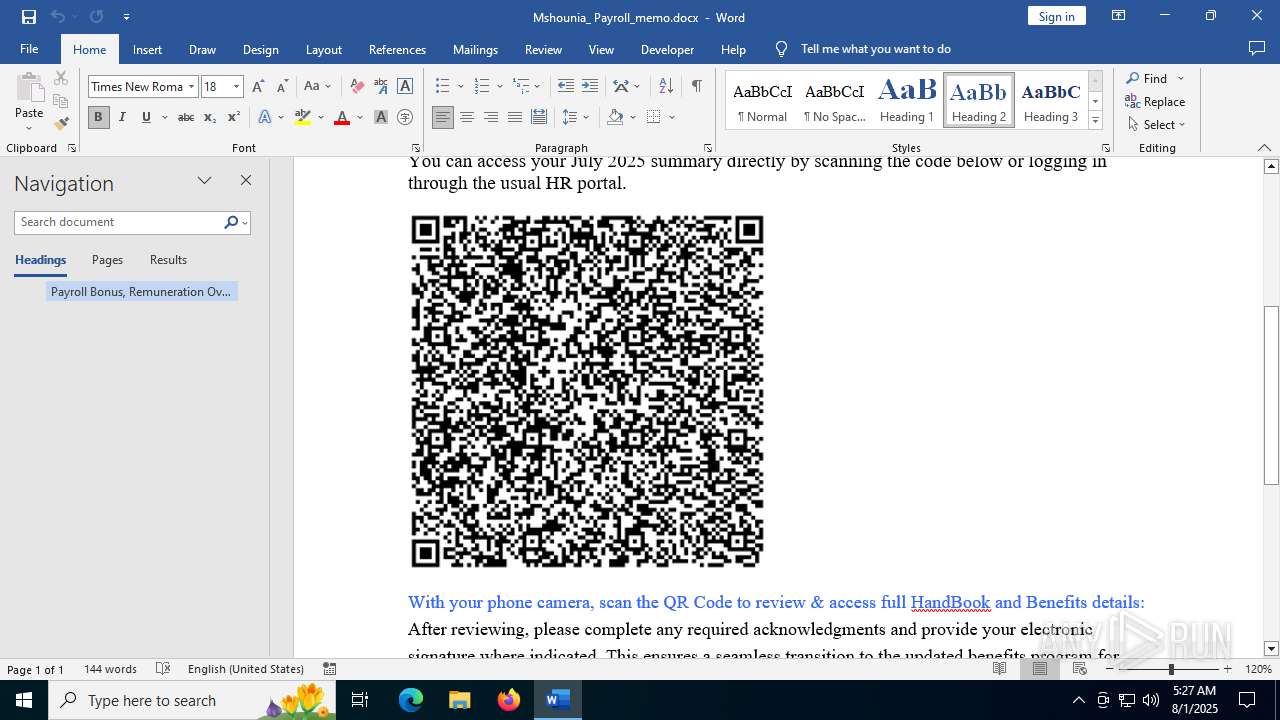Image resolution: width=1280 pixels, height=720 pixels.
Task: Justify the paragraph text
Action: click(515, 117)
